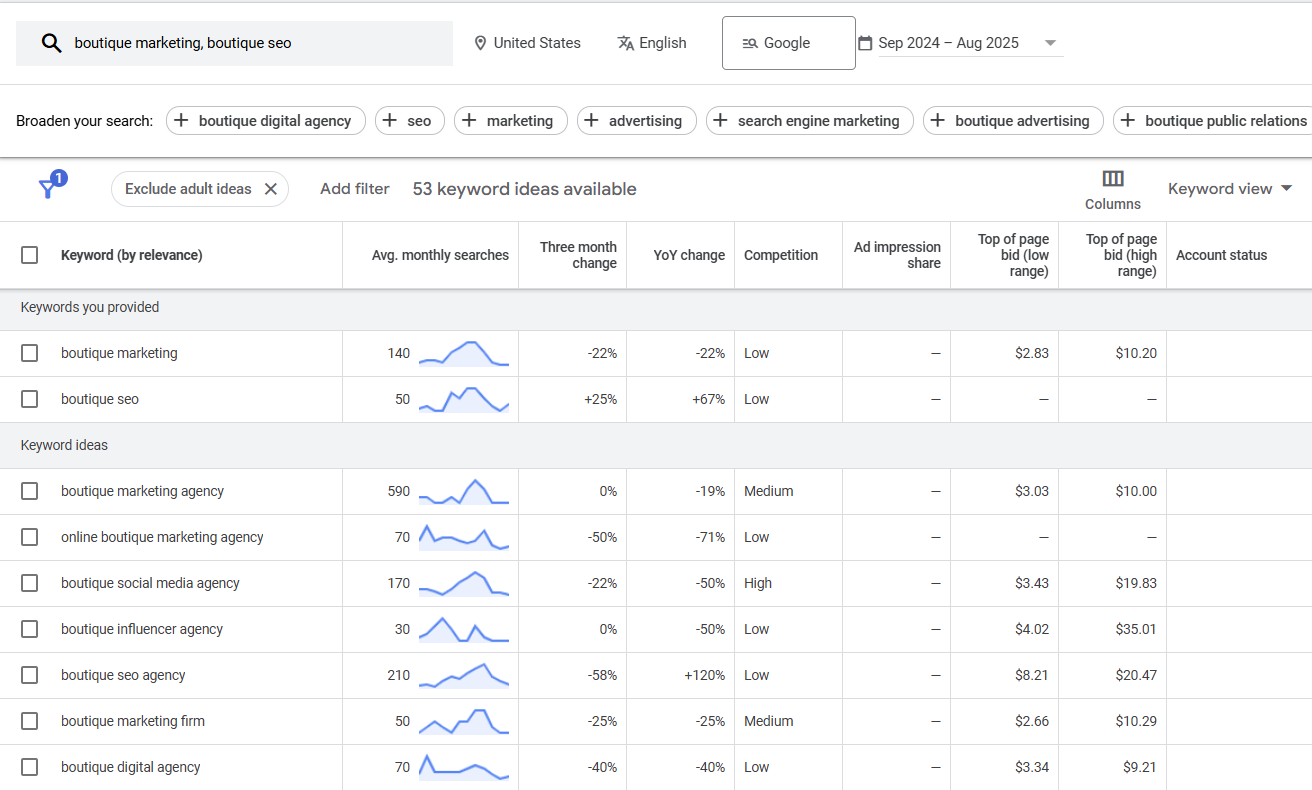This screenshot has height=790, width=1312.
Task: Check 'boutique social media agency' row
Action: tap(30, 583)
